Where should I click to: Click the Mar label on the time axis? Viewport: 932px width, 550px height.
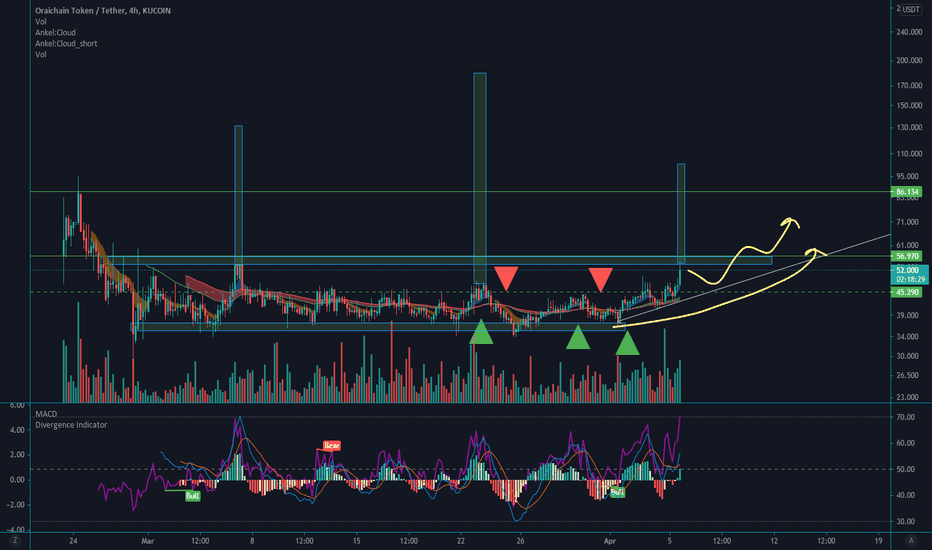(147, 541)
